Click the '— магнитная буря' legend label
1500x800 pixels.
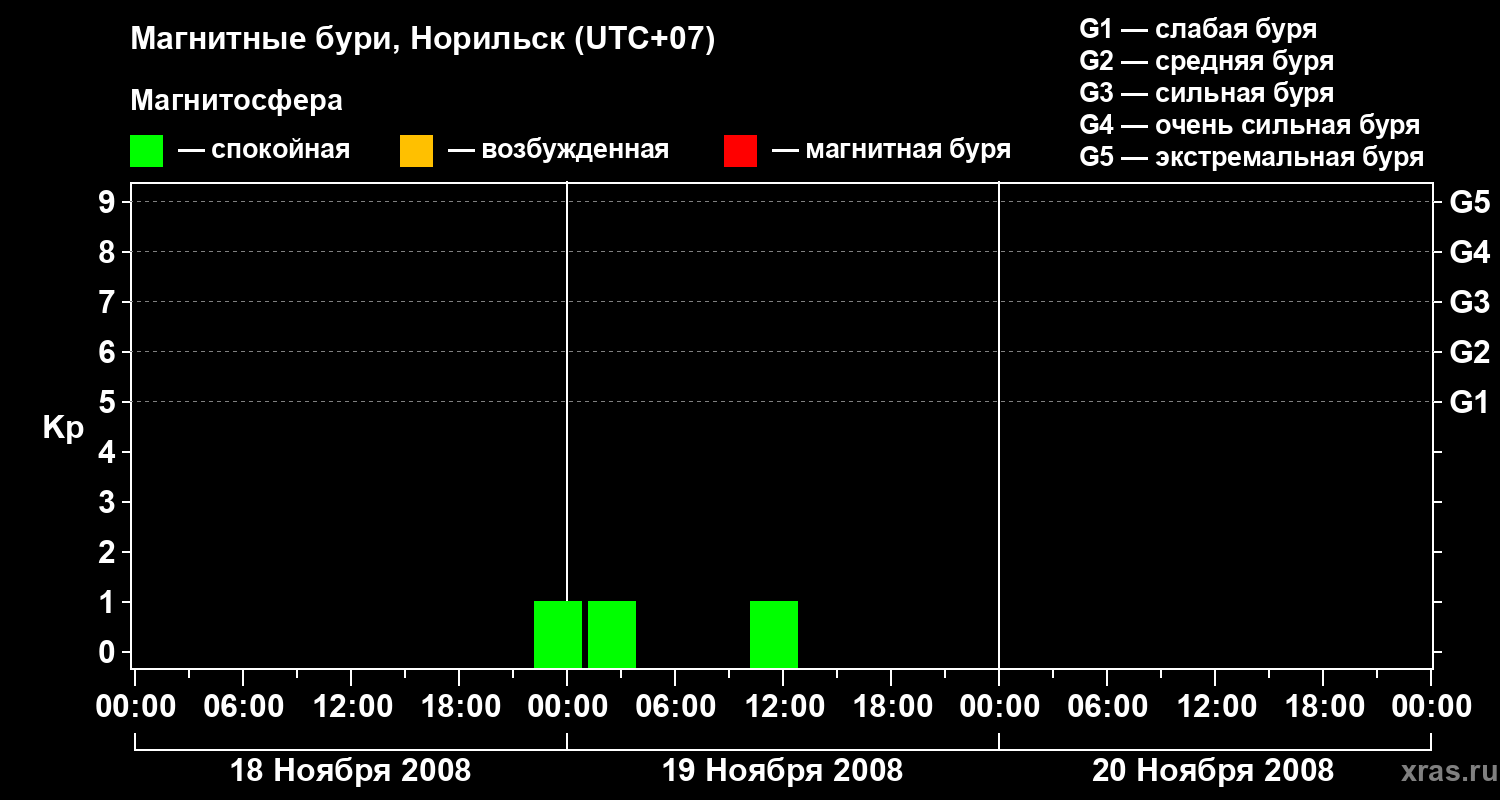tap(891, 150)
